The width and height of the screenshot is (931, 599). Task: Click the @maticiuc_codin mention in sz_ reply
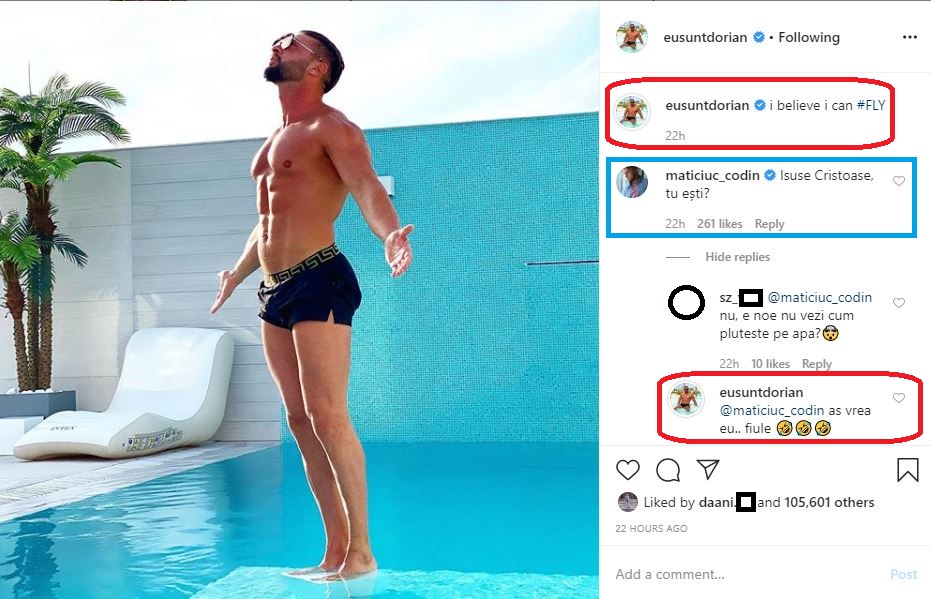[819, 297]
